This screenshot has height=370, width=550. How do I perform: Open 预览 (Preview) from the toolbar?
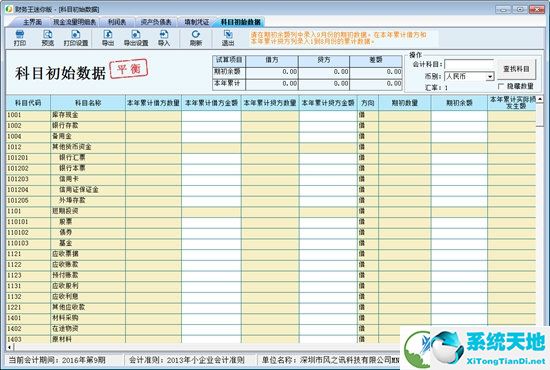pos(47,38)
